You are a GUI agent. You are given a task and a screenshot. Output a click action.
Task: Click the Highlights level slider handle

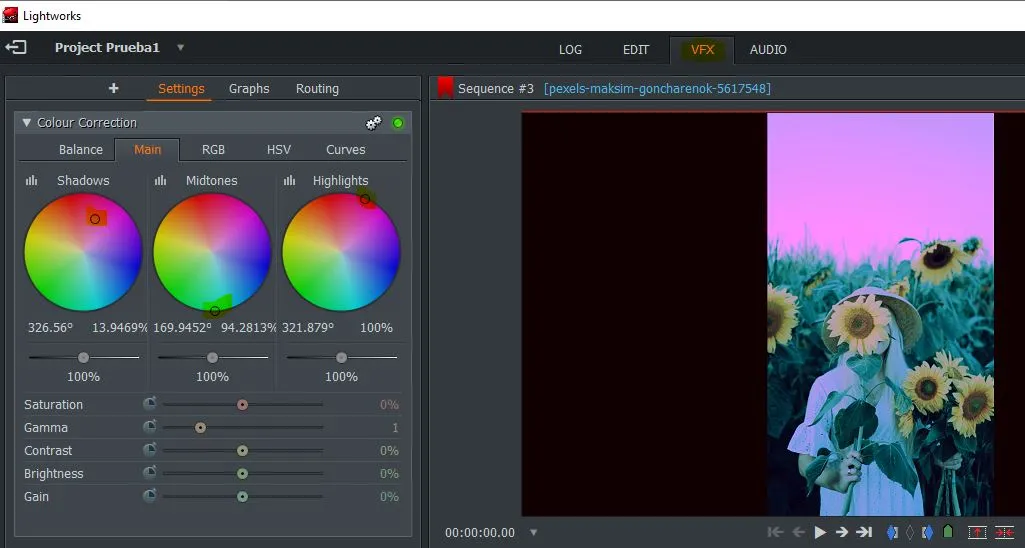(x=341, y=358)
